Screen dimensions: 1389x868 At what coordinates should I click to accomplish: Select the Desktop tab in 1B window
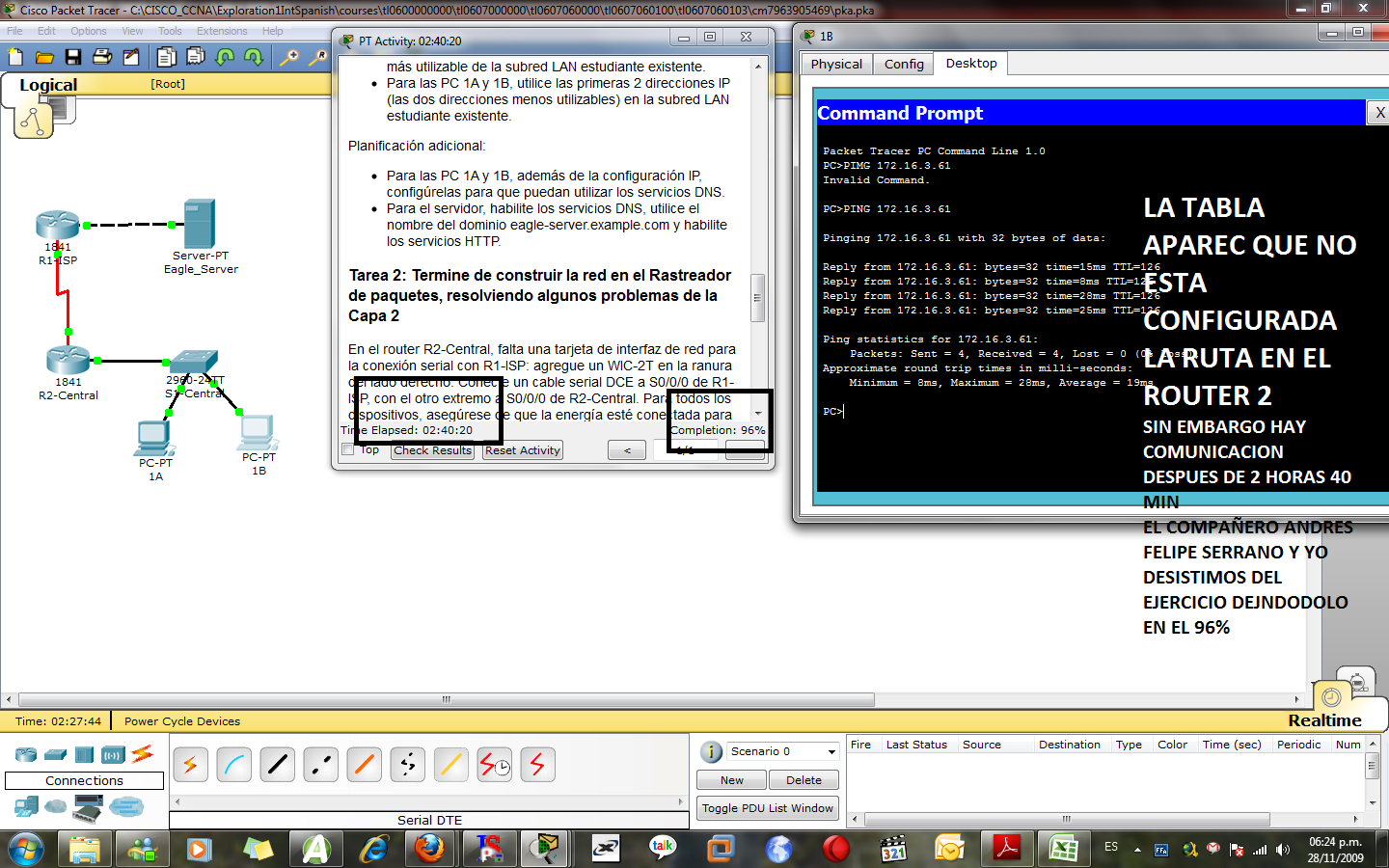tap(971, 63)
